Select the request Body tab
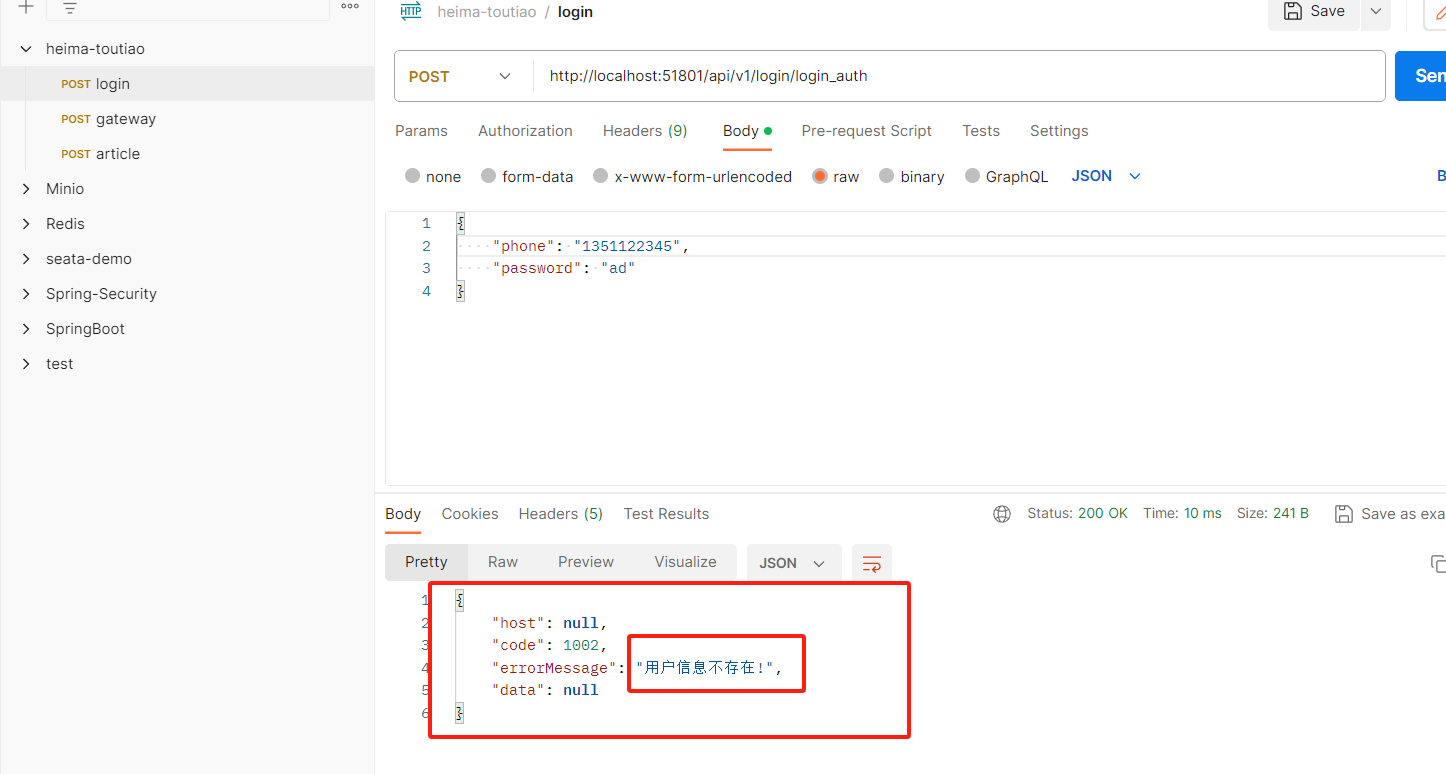Screen dimensions: 1446x774 tap(747, 131)
